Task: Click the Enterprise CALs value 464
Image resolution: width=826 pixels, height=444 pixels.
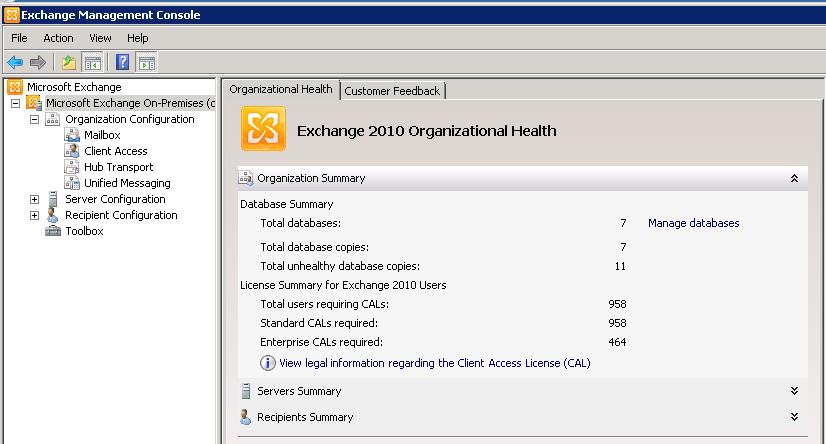Action: coord(617,342)
